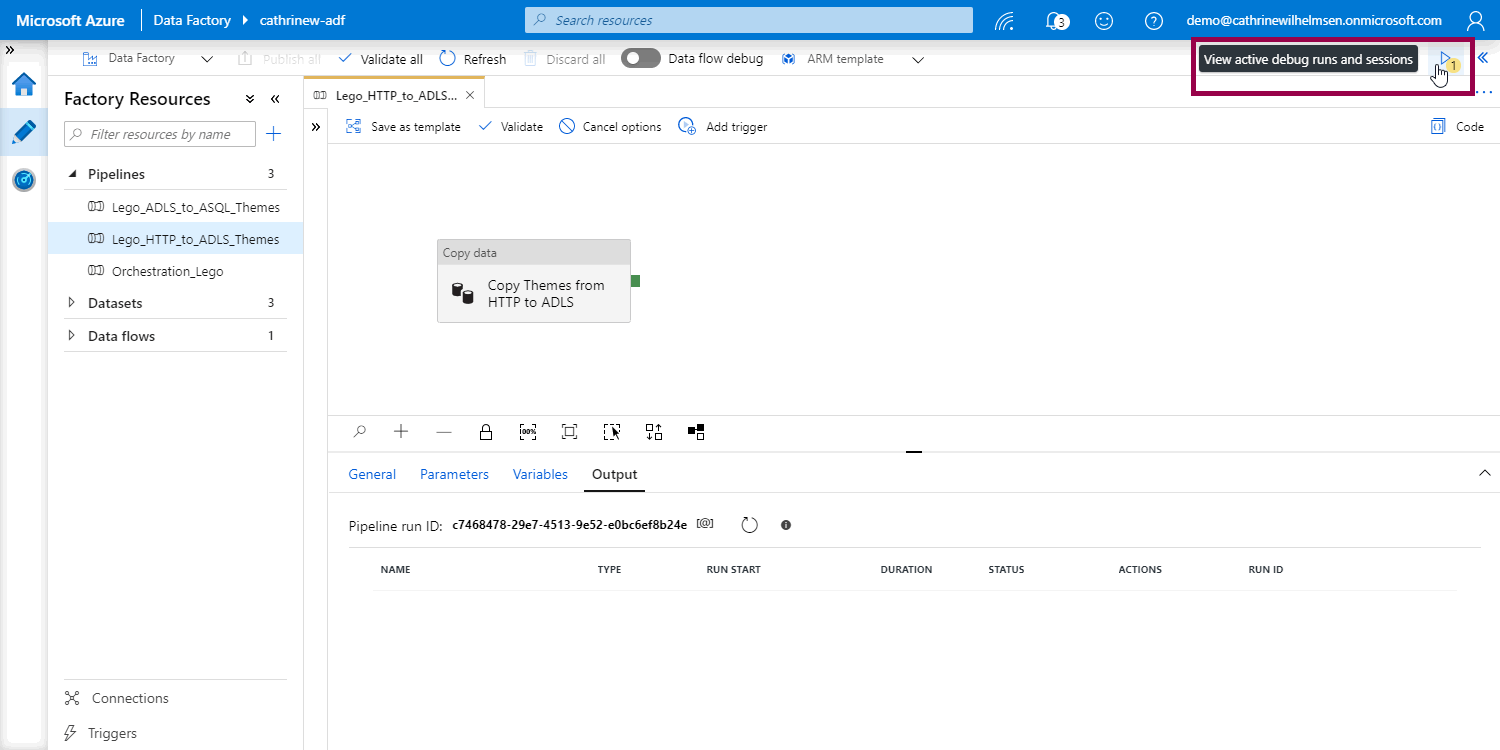Refresh the pipeline run output

point(750,525)
